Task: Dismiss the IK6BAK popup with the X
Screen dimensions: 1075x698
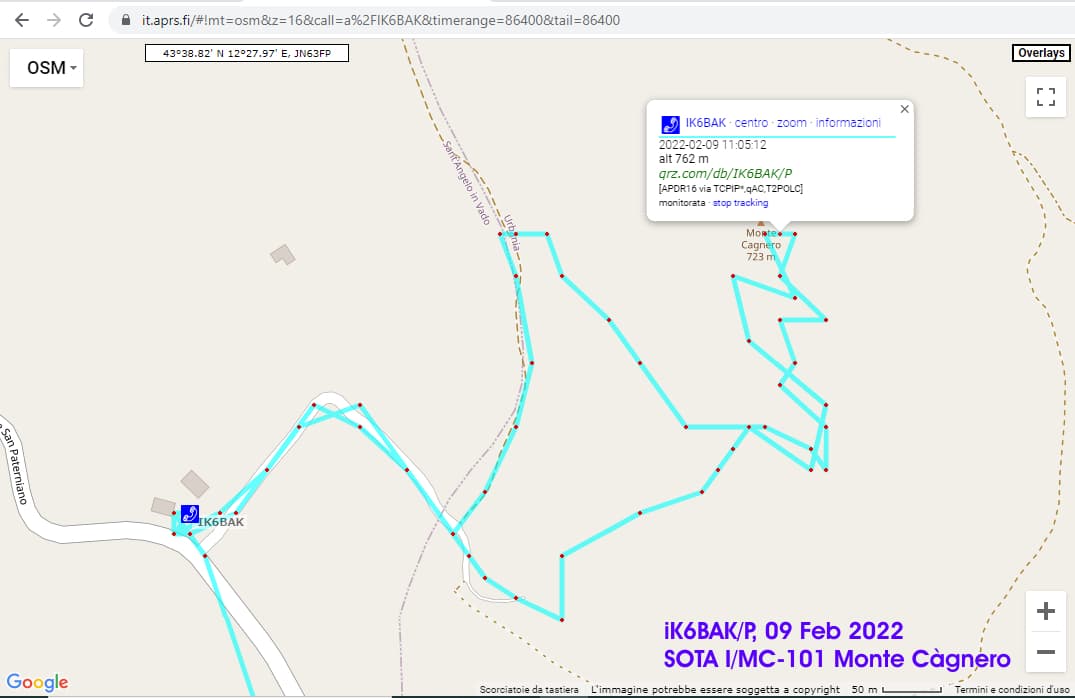Action: (904, 108)
